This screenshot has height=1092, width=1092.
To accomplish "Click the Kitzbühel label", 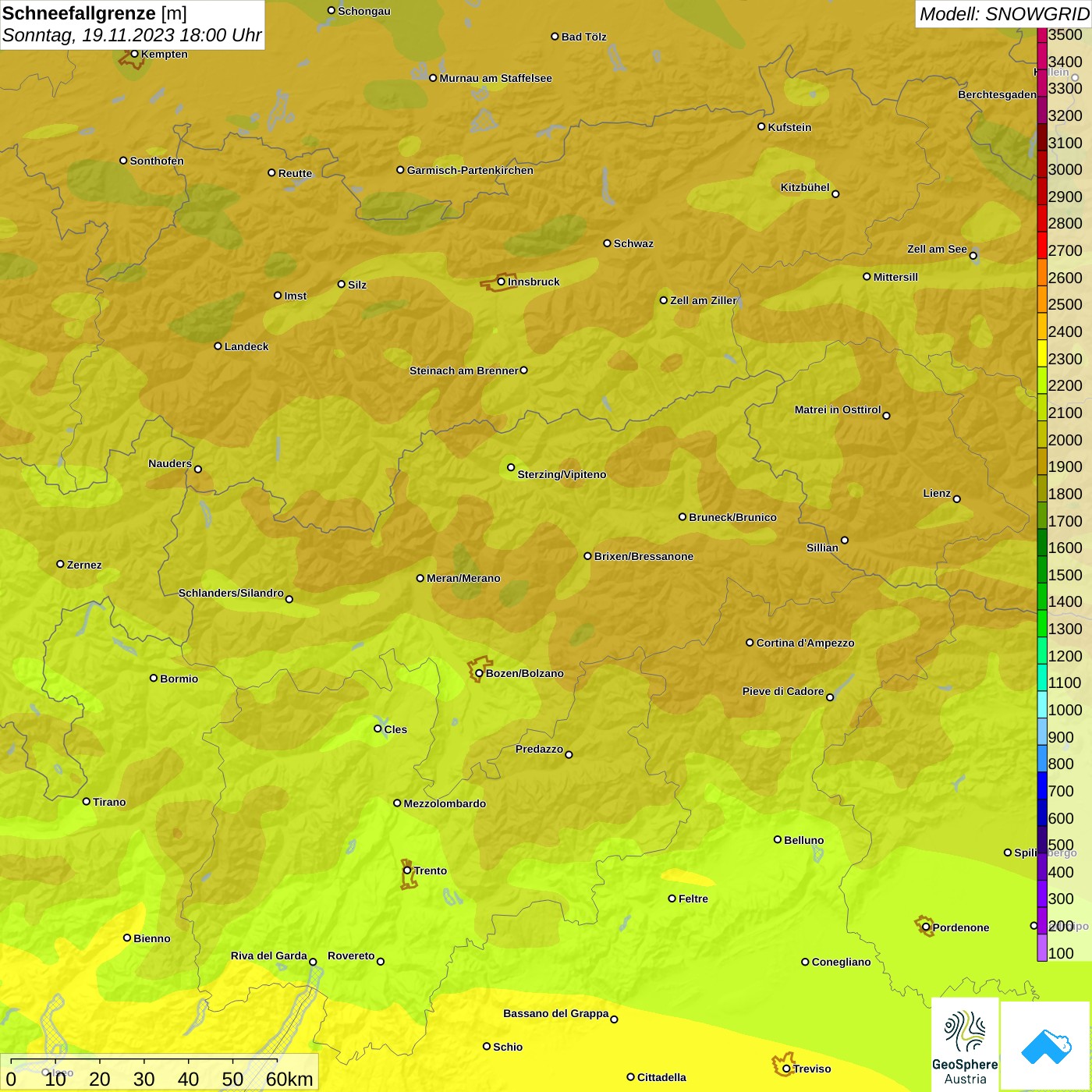I will coord(805,187).
